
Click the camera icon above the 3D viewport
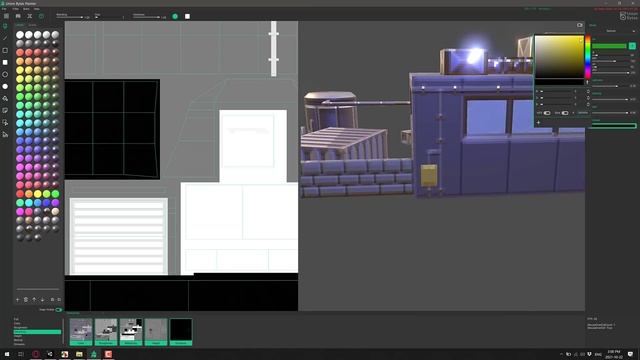click(580, 25)
